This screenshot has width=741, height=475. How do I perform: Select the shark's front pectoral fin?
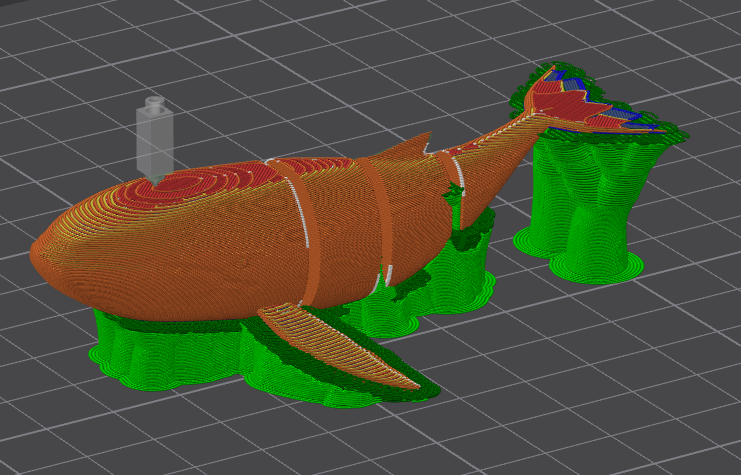click(x=340, y=345)
